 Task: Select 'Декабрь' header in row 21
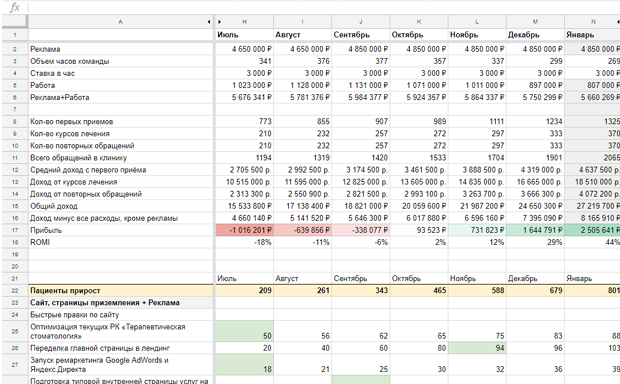[535, 278]
